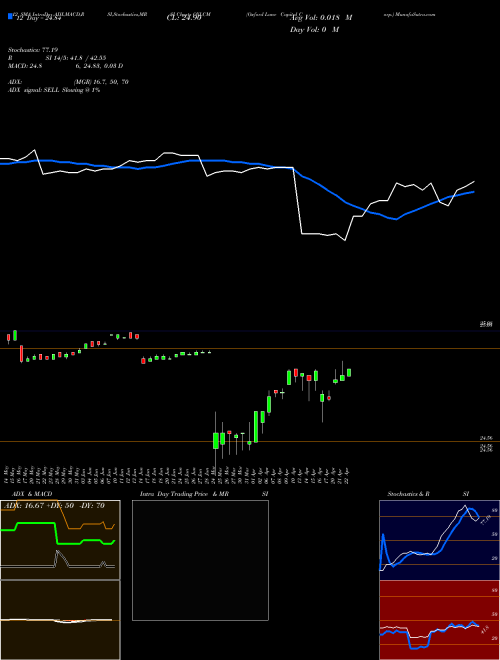Viewport: 500px width, 660px height.
Task: Click the white price line's lowest point
Action: coord(345,240)
